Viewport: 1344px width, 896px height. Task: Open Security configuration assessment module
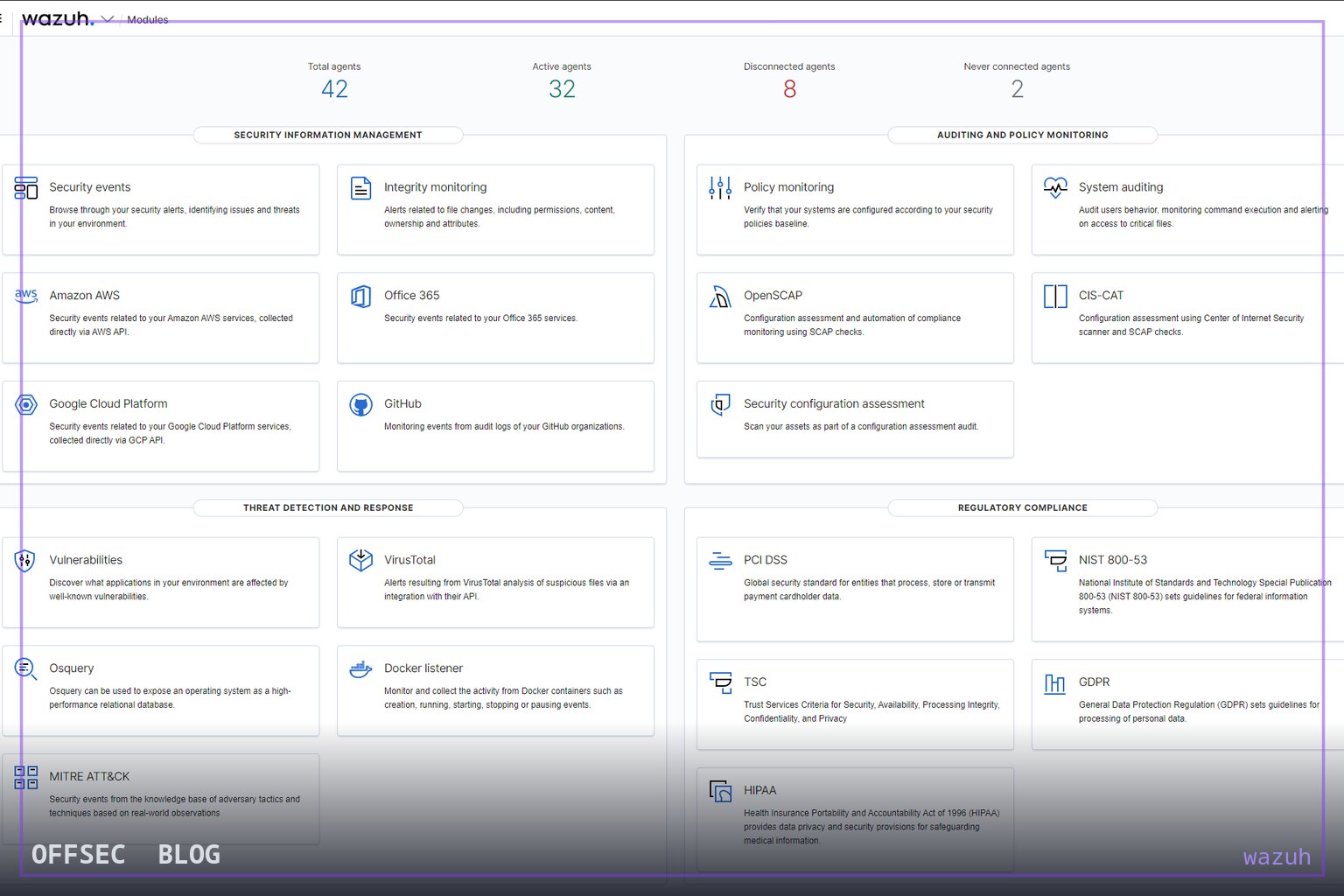(855, 419)
